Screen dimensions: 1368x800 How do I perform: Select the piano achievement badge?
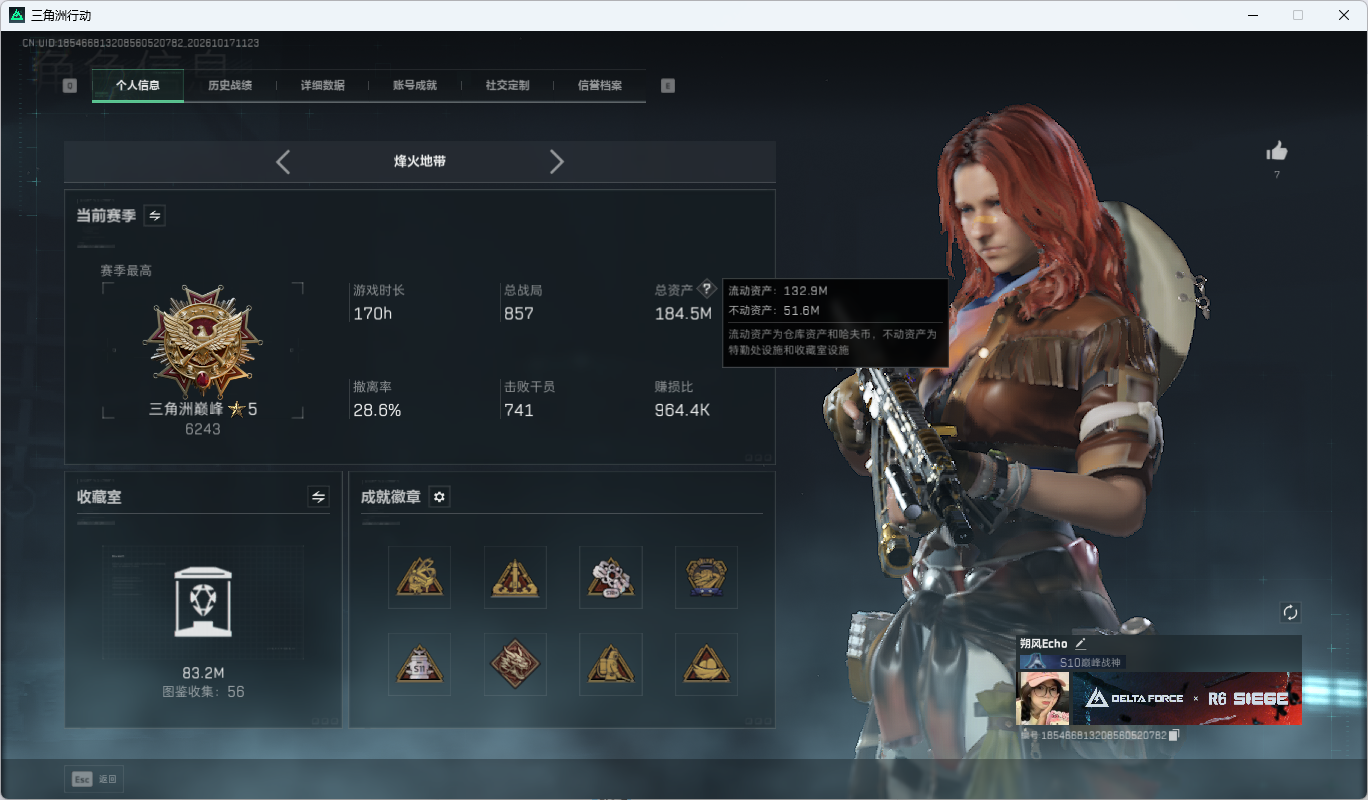click(x=419, y=577)
